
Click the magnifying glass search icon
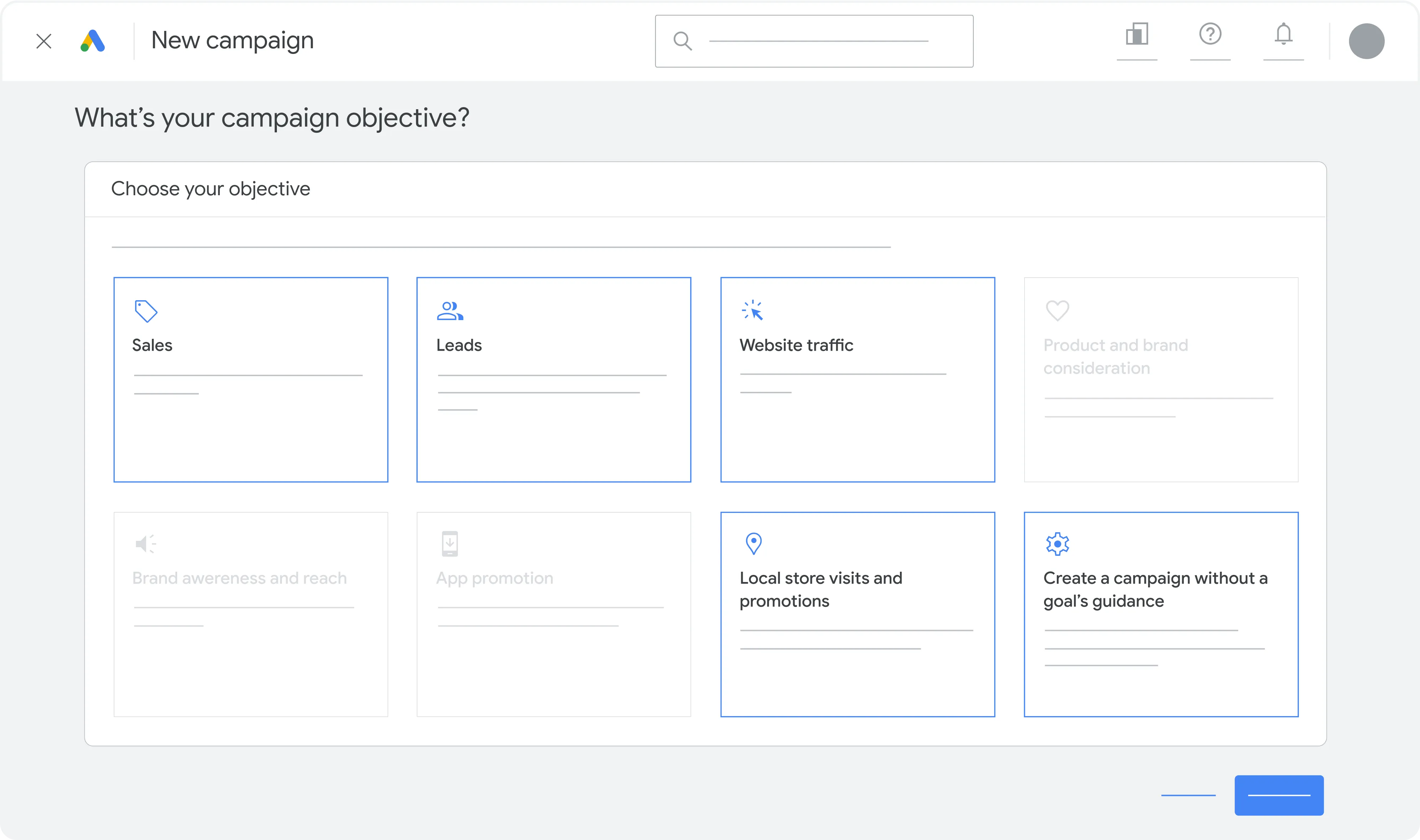(682, 41)
